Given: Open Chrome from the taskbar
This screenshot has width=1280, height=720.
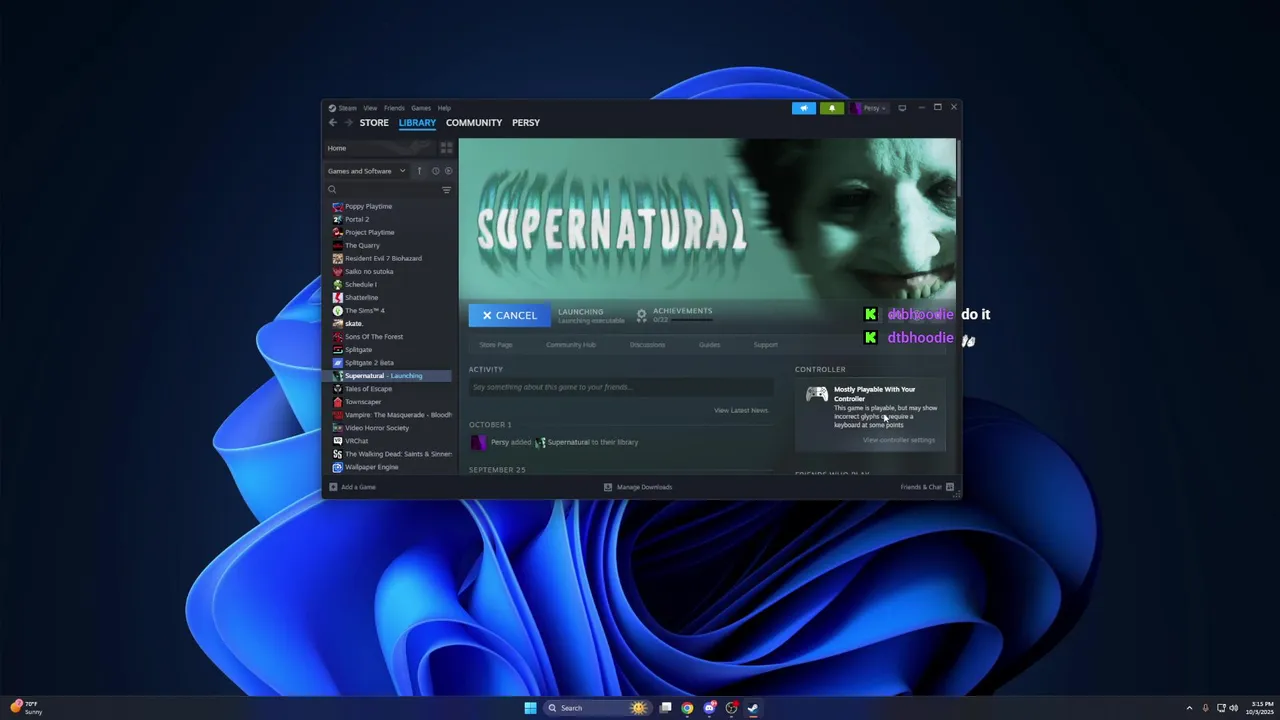Looking at the screenshot, I should click(x=687, y=708).
